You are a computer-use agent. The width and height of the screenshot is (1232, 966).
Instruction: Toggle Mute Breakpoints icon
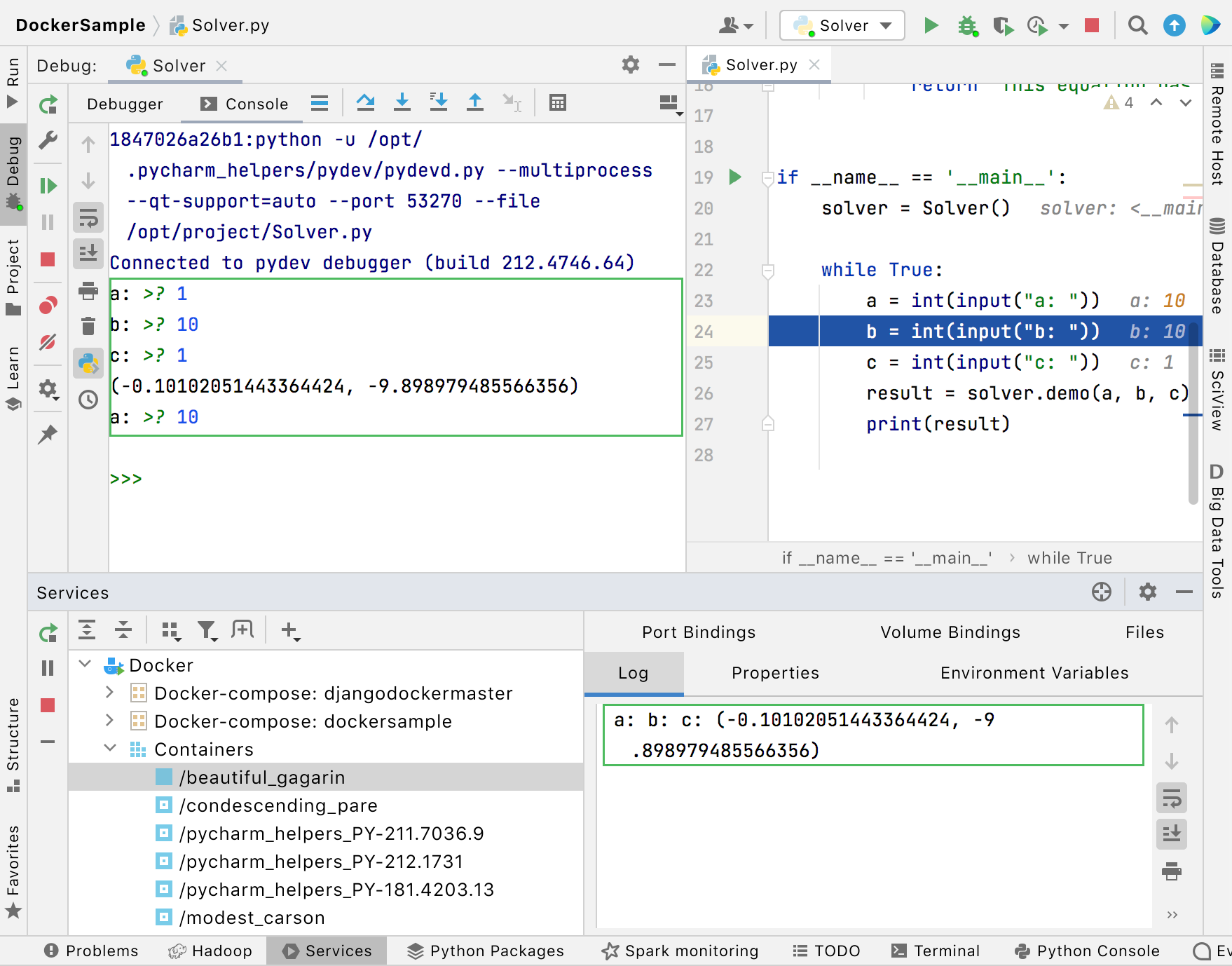[x=48, y=343]
